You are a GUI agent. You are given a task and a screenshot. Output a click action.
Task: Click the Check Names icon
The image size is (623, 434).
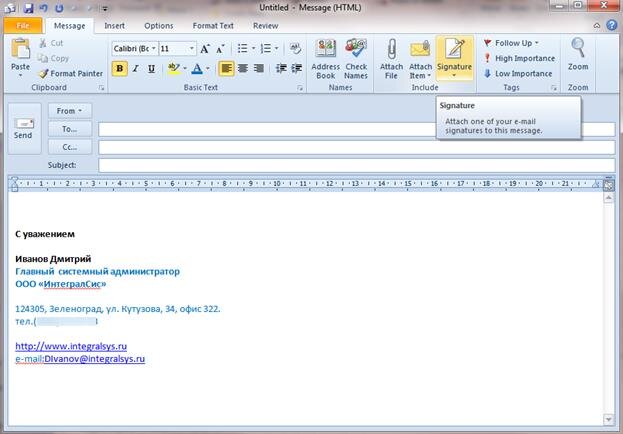click(356, 59)
